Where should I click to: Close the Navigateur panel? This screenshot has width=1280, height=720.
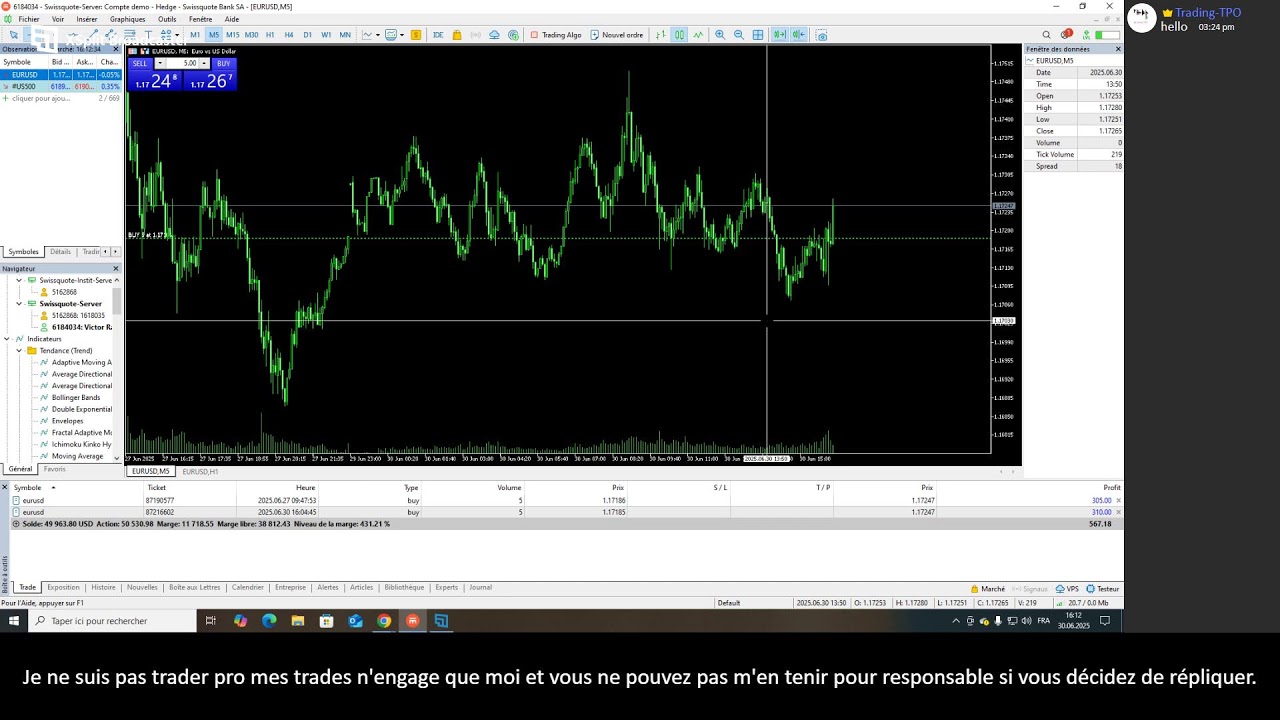115,269
